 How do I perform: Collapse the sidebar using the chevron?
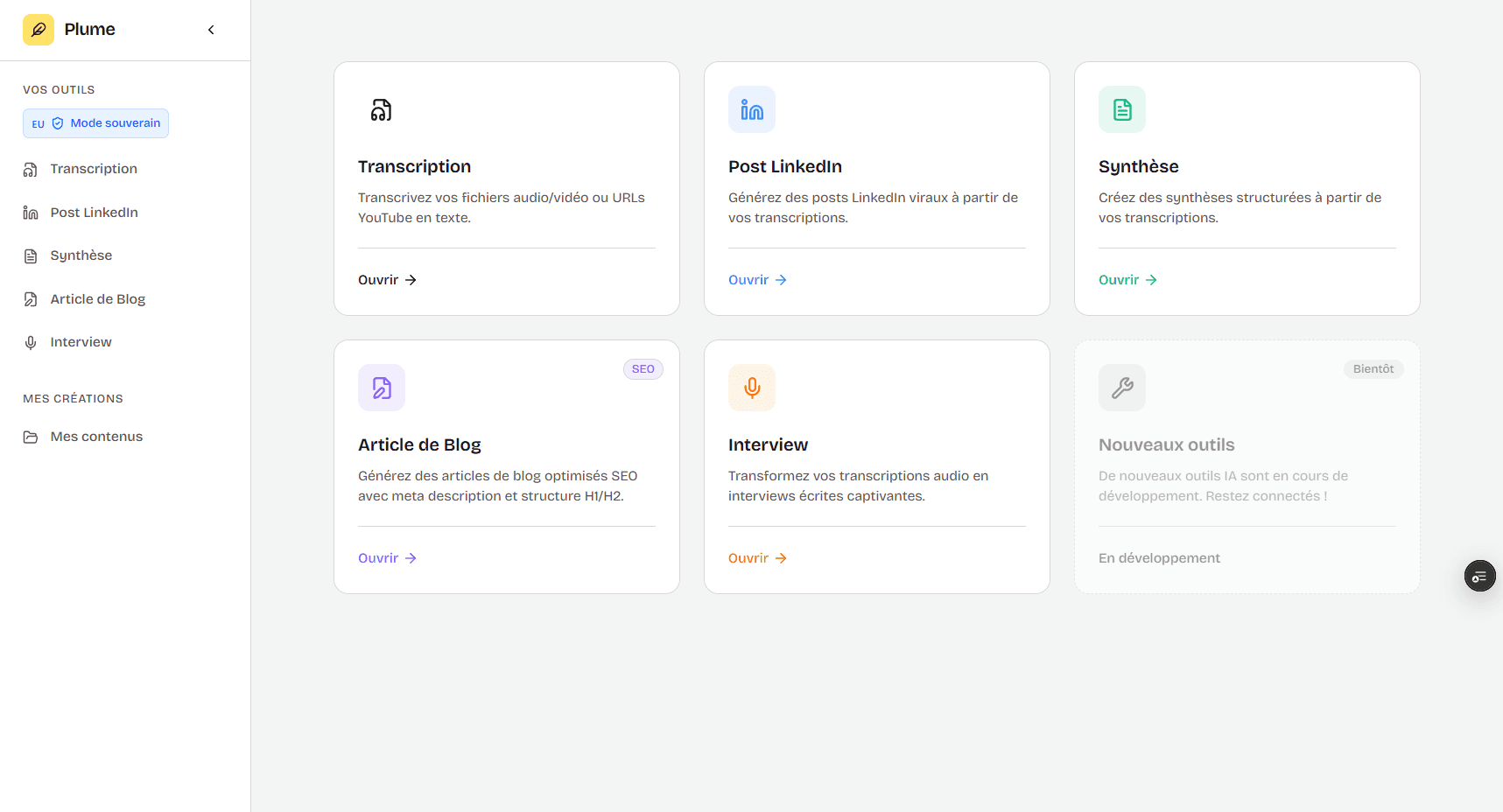pyautogui.click(x=211, y=29)
